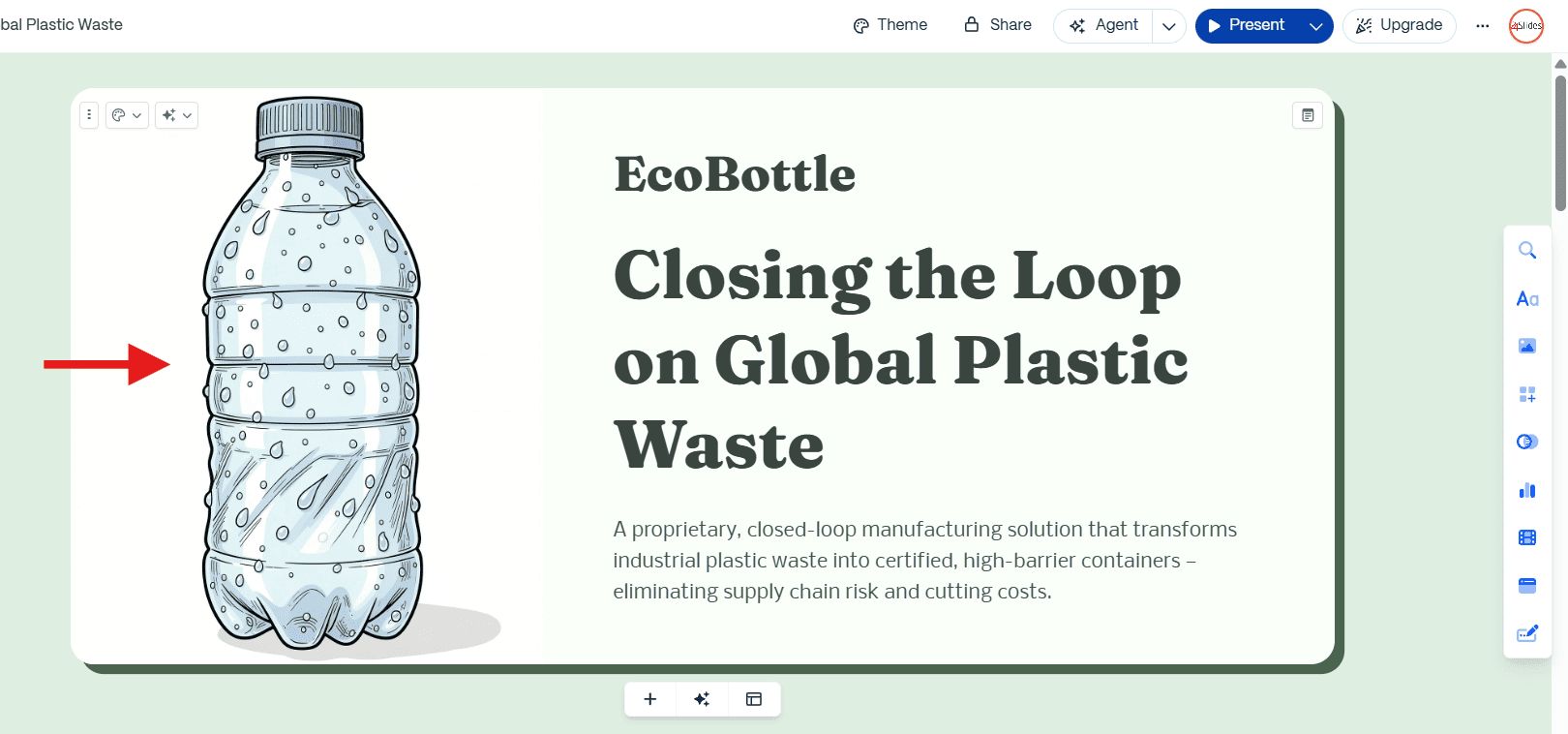Screen dimensions: 1568x734
Task: Click the Upgrade button
Action: 1400,26
